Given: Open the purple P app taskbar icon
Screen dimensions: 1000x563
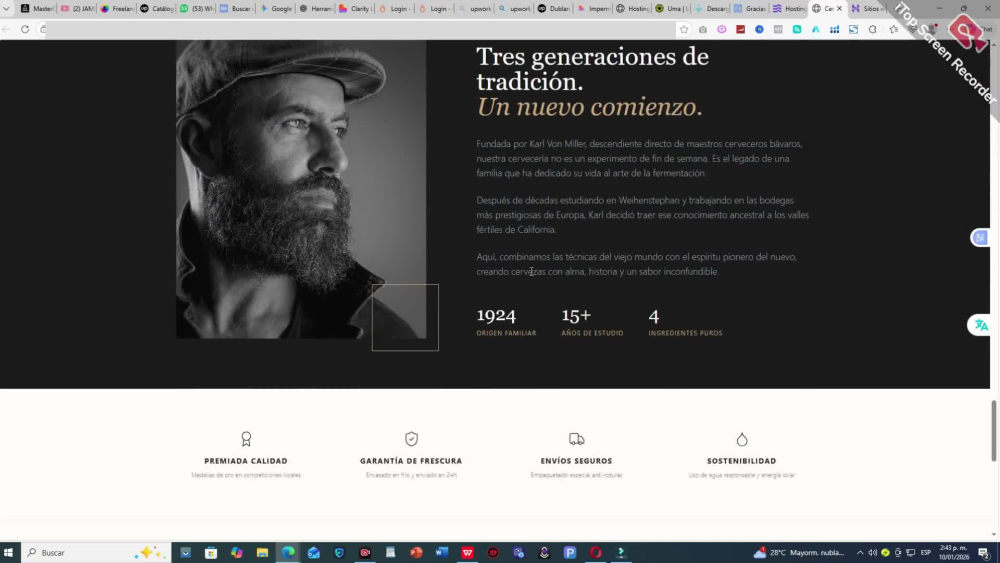Looking at the screenshot, I should point(570,552).
